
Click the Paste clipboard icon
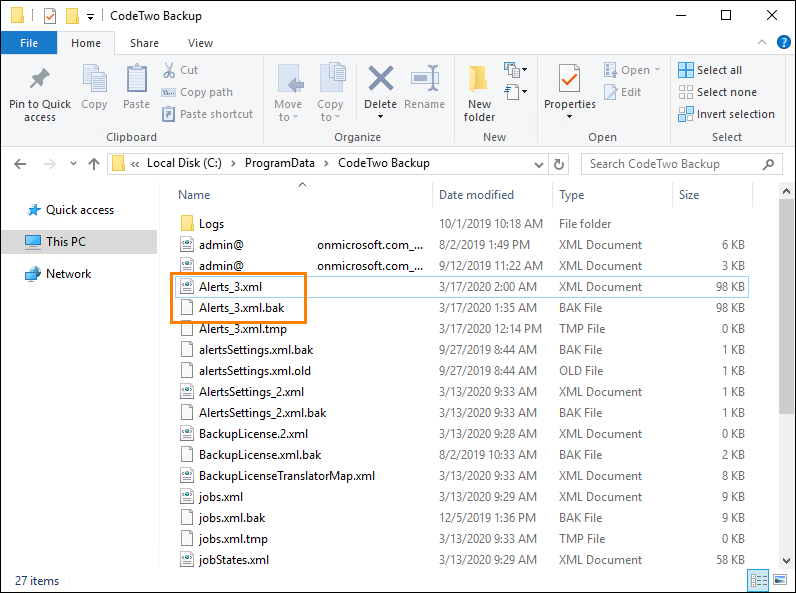[x=137, y=78]
